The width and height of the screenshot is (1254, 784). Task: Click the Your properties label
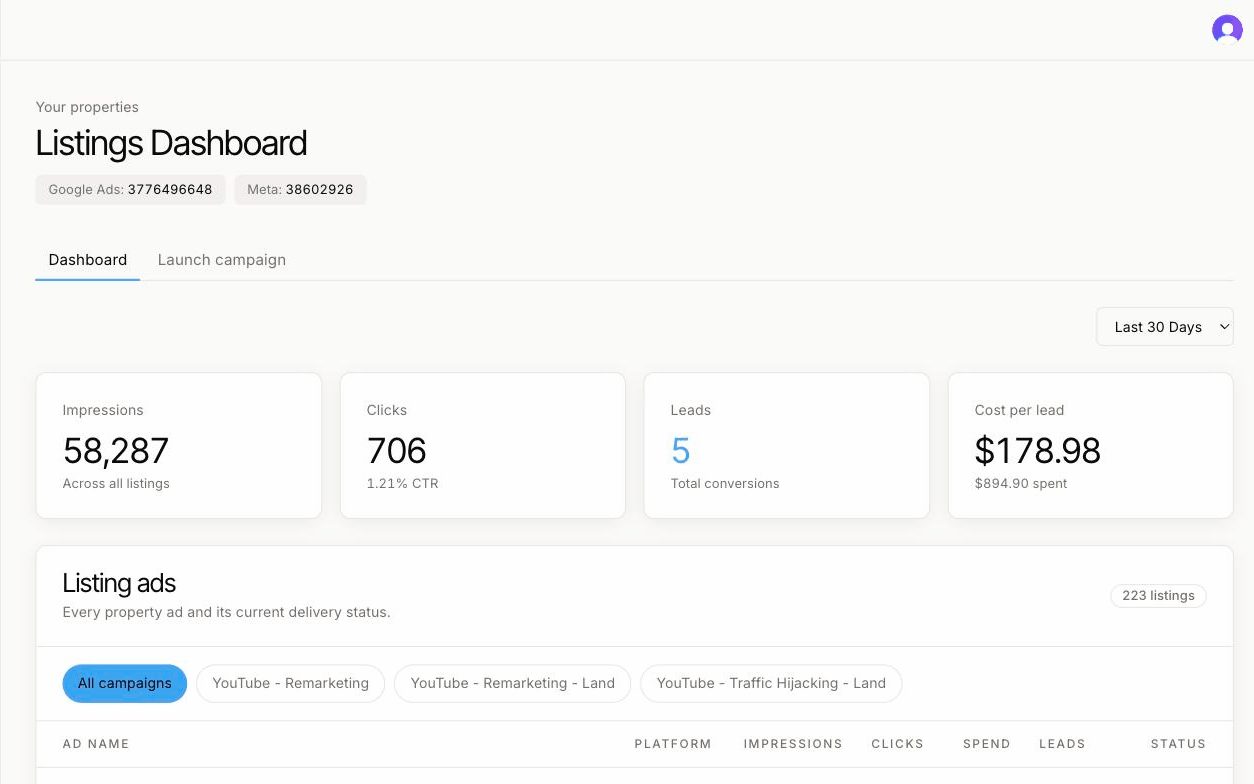pos(87,107)
